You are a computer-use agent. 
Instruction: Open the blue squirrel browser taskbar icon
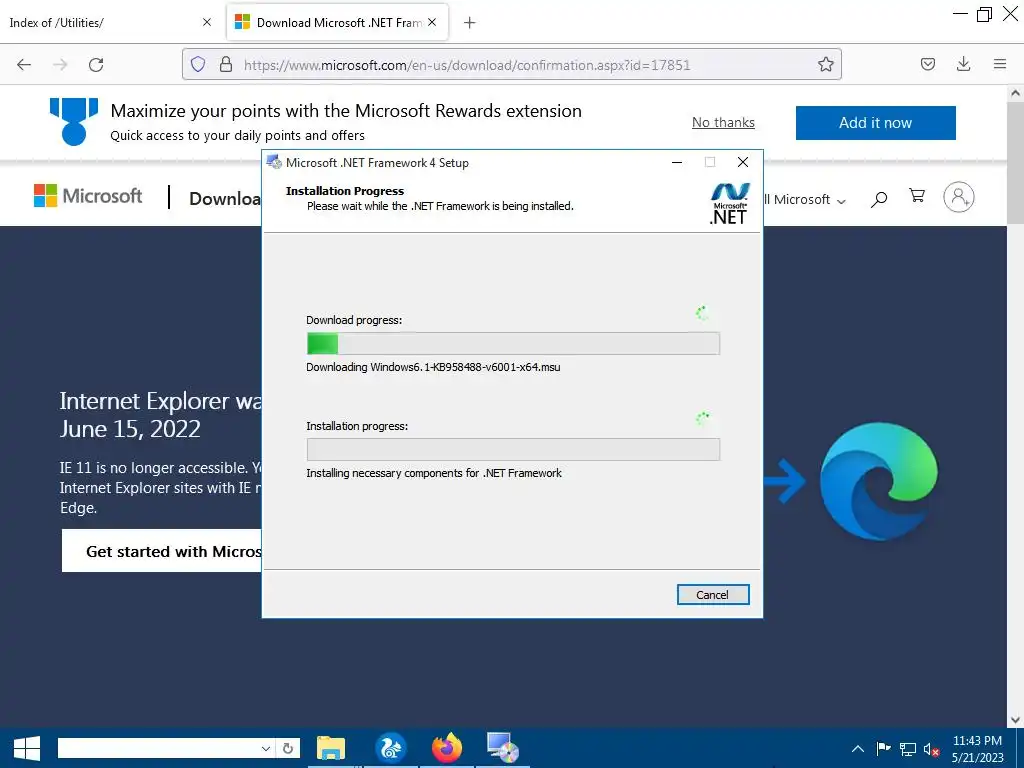click(x=390, y=748)
